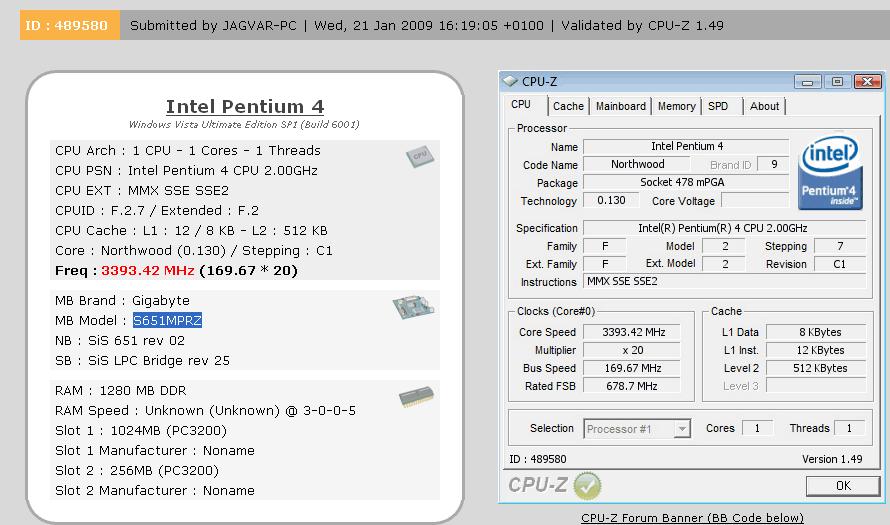
Task: Click the NB : SiS 651 rev 02 line
Action: pos(120,341)
